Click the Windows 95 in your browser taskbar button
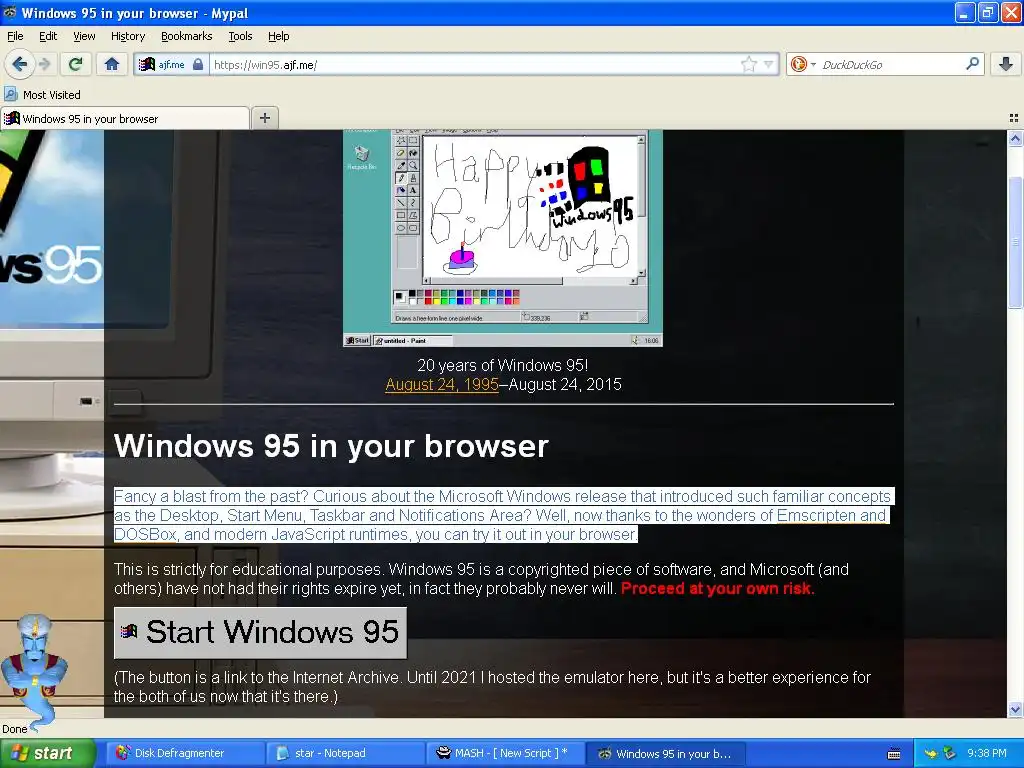The width and height of the screenshot is (1024, 768). (665, 753)
